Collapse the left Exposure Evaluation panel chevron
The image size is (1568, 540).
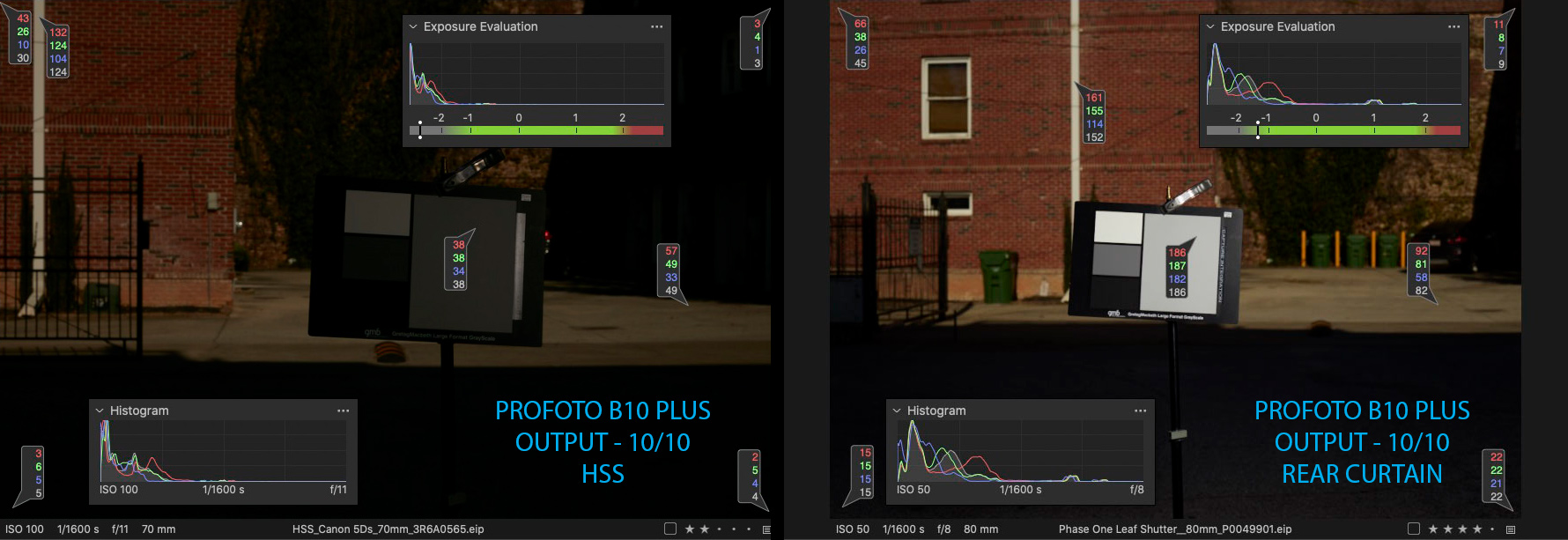tap(412, 27)
